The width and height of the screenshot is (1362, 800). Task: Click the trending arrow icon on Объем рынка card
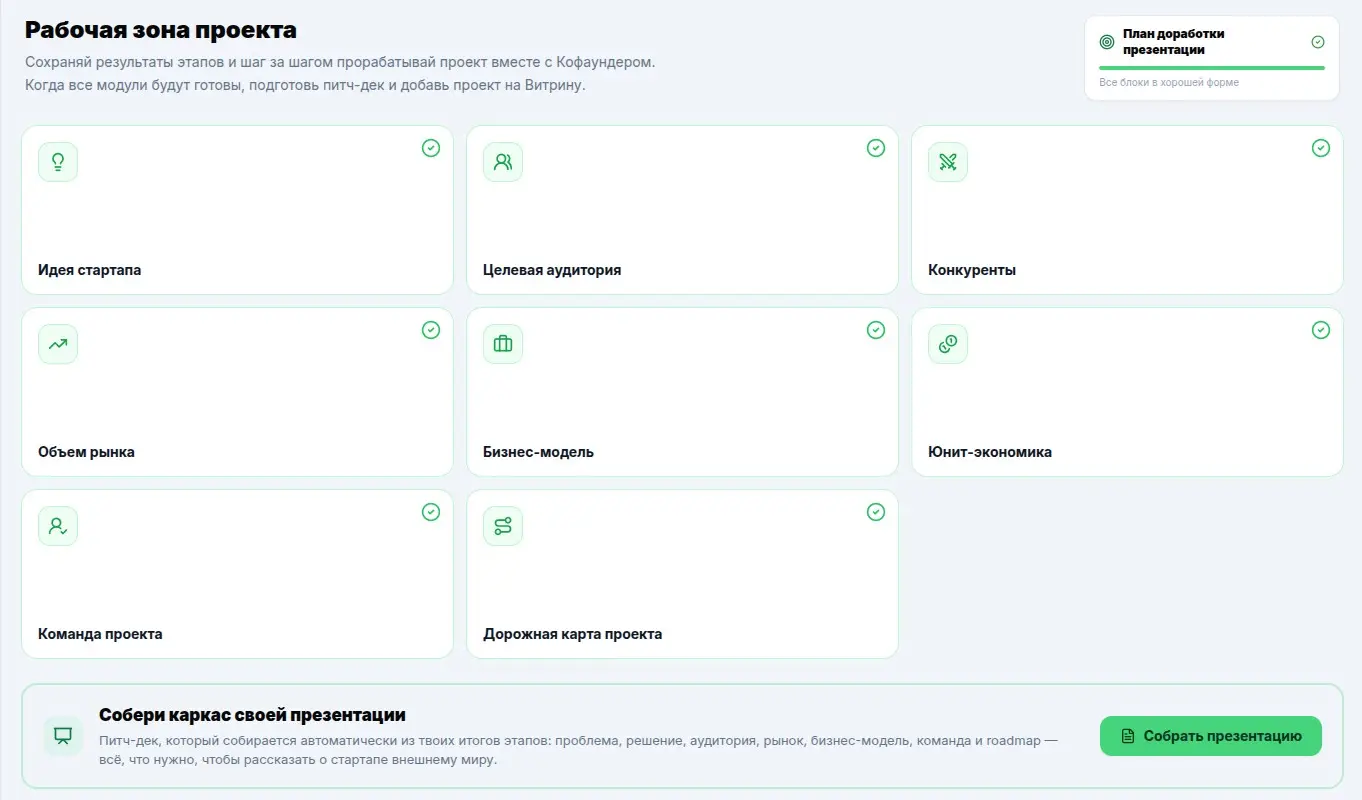[58, 344]
